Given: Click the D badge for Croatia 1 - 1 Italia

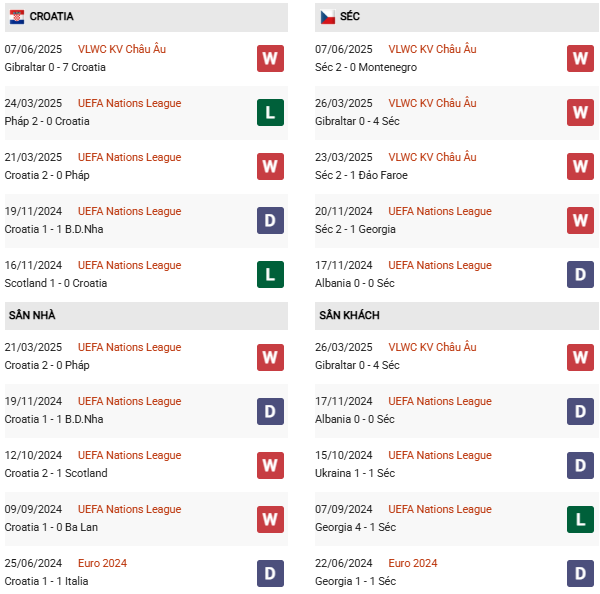Looking at the screenshot, I should [270, 572].
